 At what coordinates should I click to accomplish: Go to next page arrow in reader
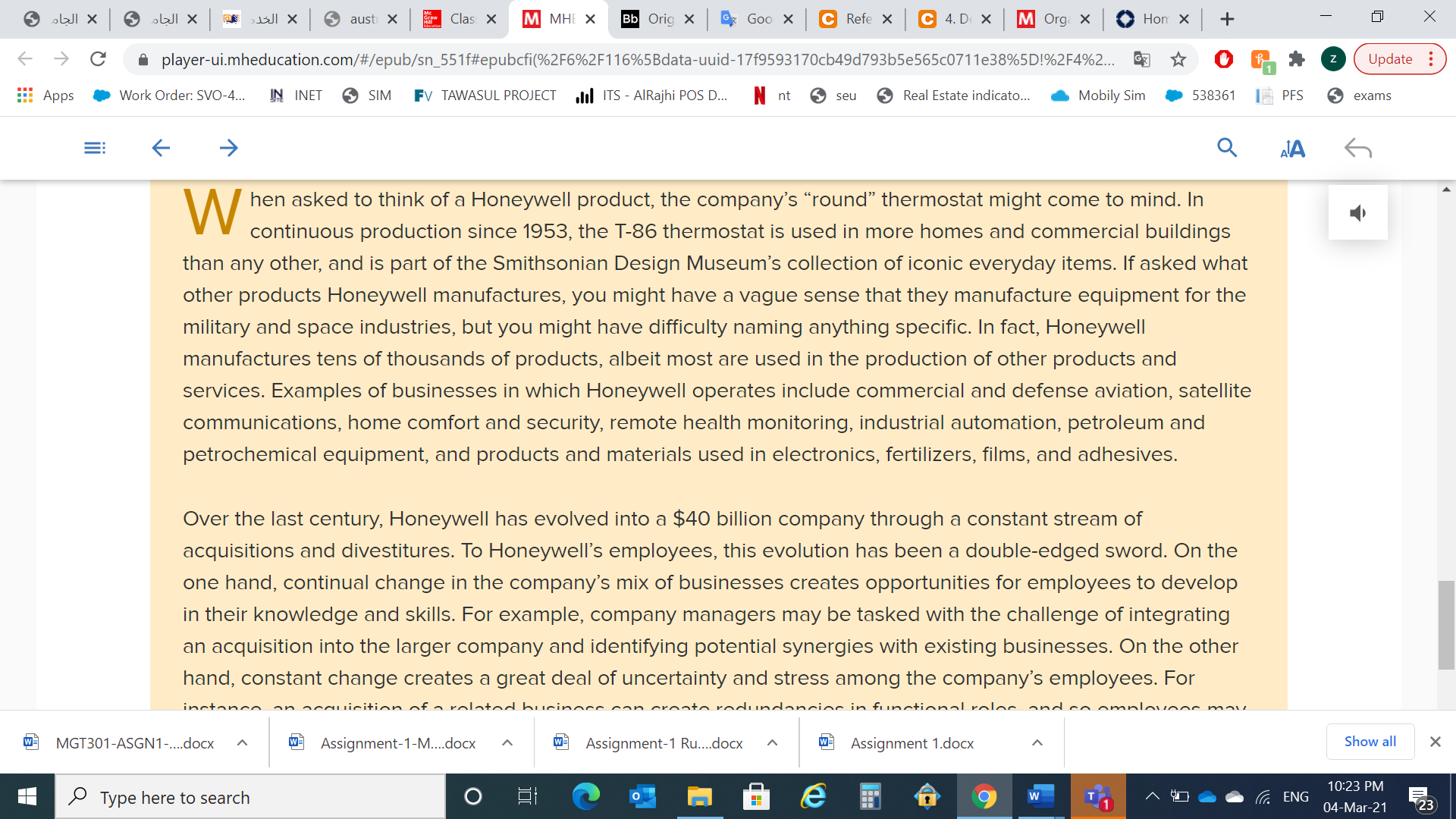click(x=228, y=148)
